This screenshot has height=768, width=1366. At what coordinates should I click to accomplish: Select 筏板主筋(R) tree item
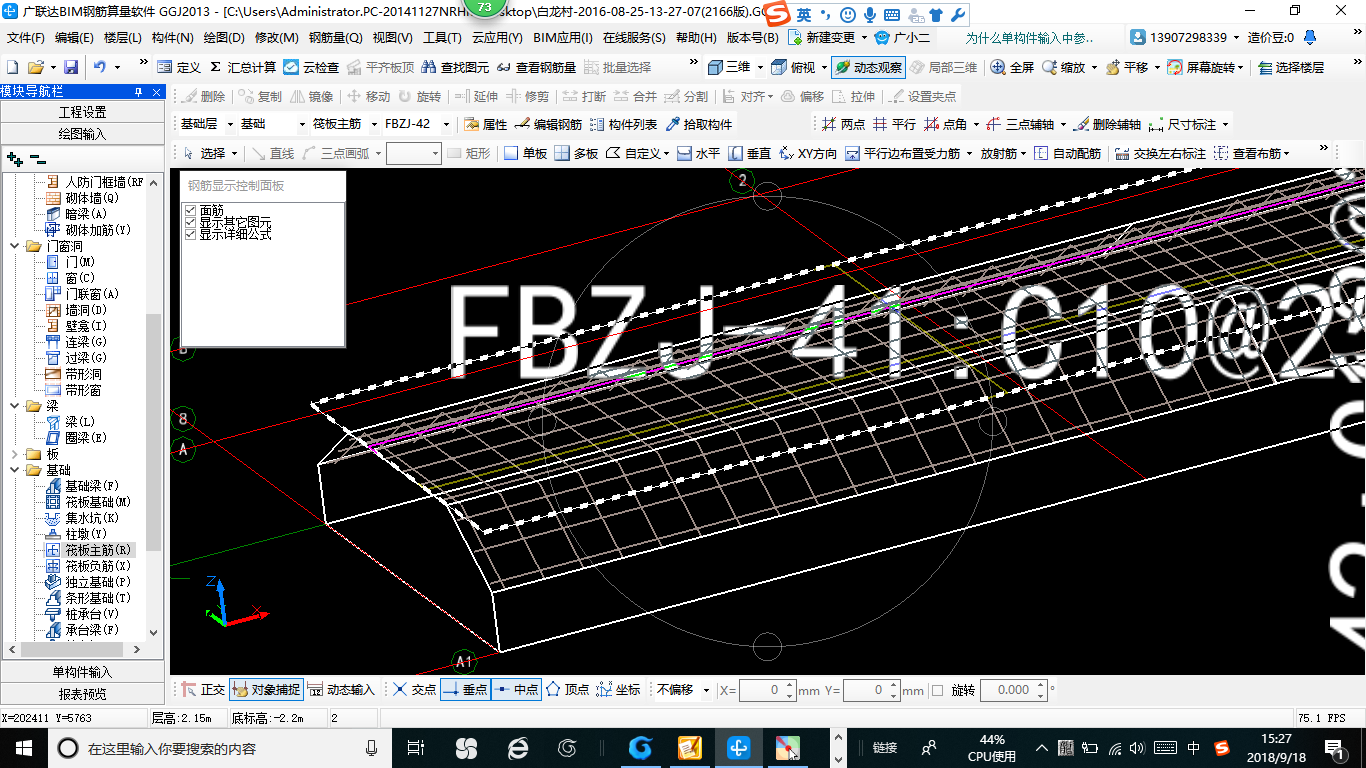coord(98,550)
